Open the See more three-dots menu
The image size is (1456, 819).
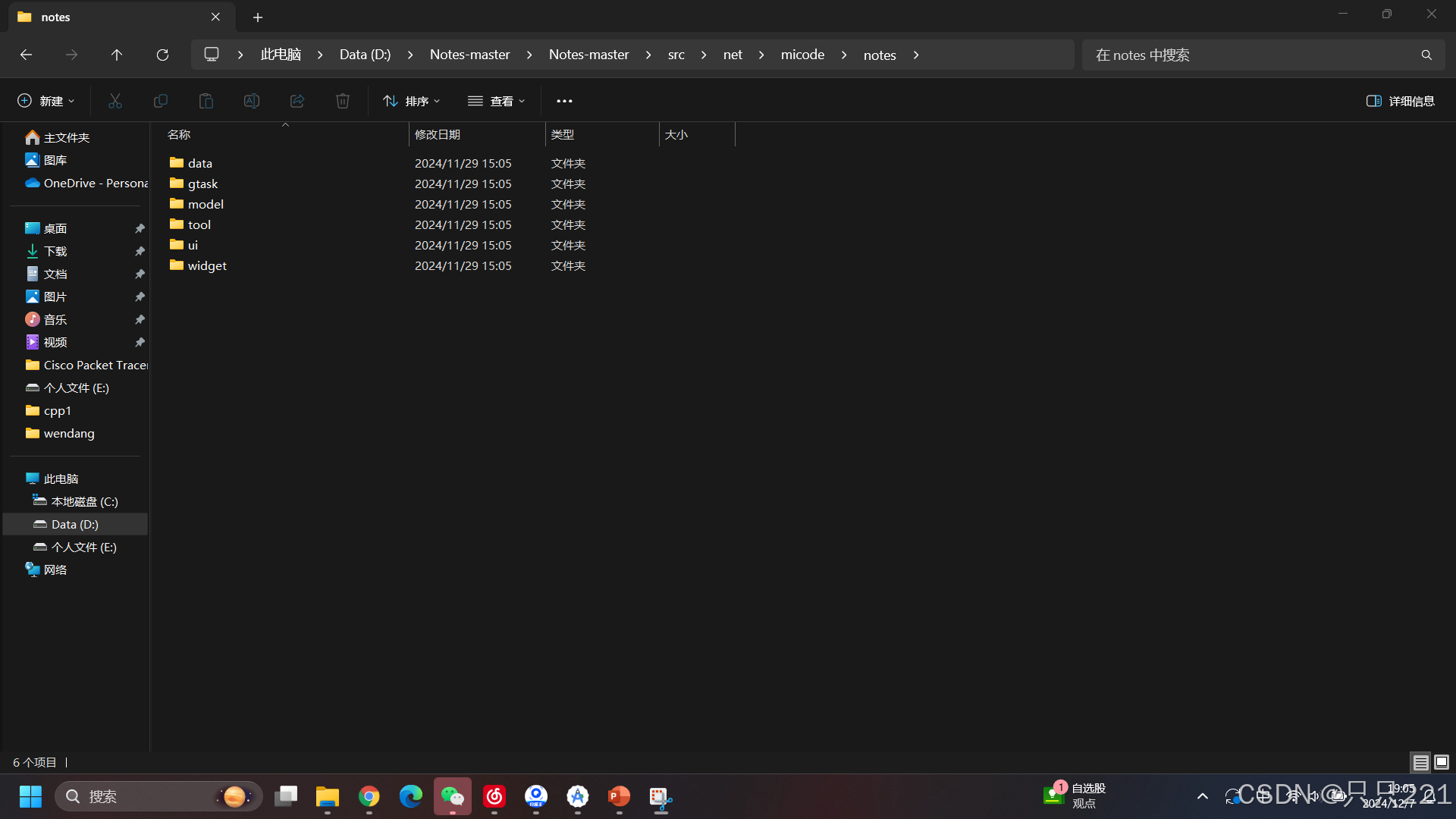pyautogui.click(x=564, y=101)
